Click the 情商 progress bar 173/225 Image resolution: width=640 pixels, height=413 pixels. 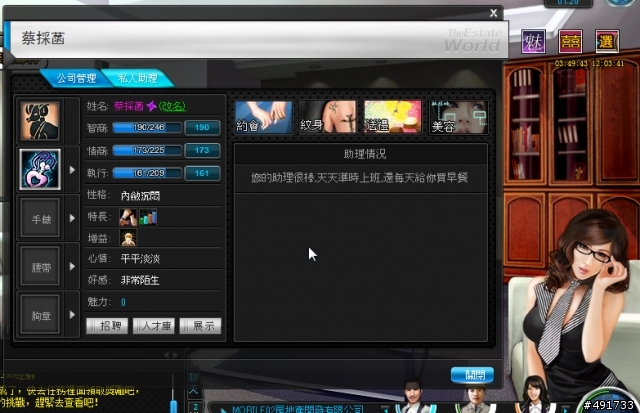(147, 151)
